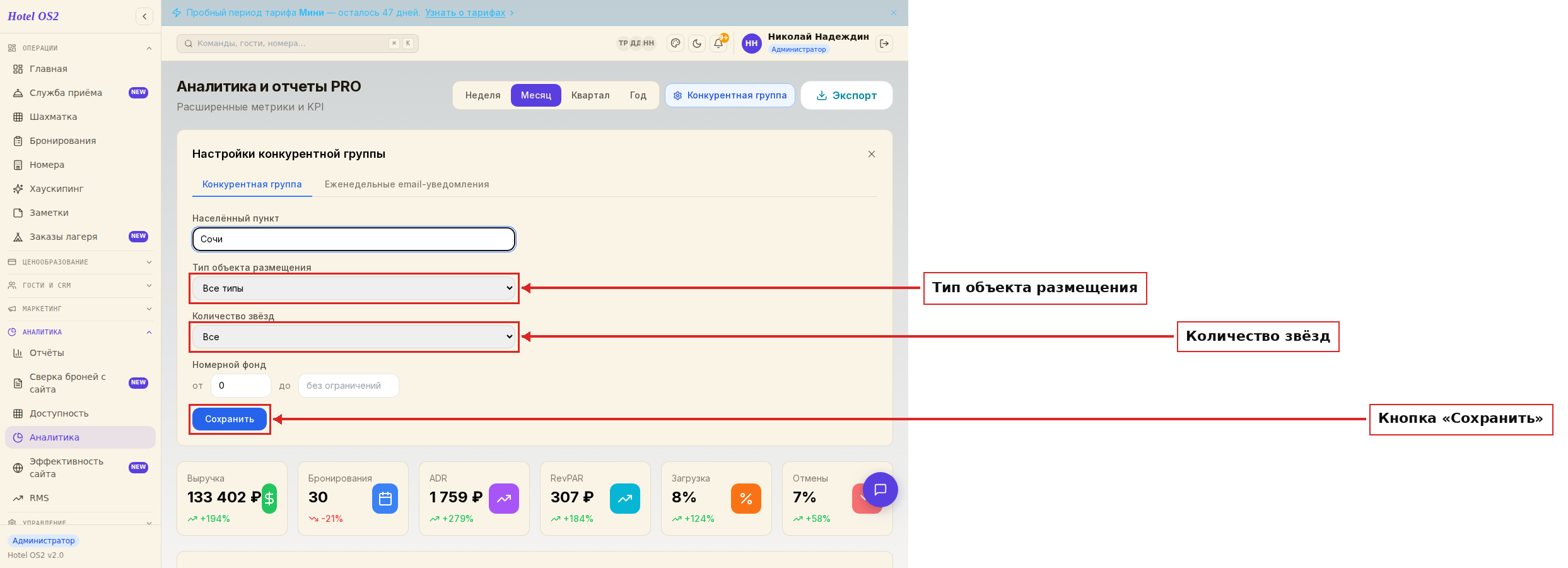
Task: Switch to Еженедельные email-уведомления tab
Action: (407, 184)
